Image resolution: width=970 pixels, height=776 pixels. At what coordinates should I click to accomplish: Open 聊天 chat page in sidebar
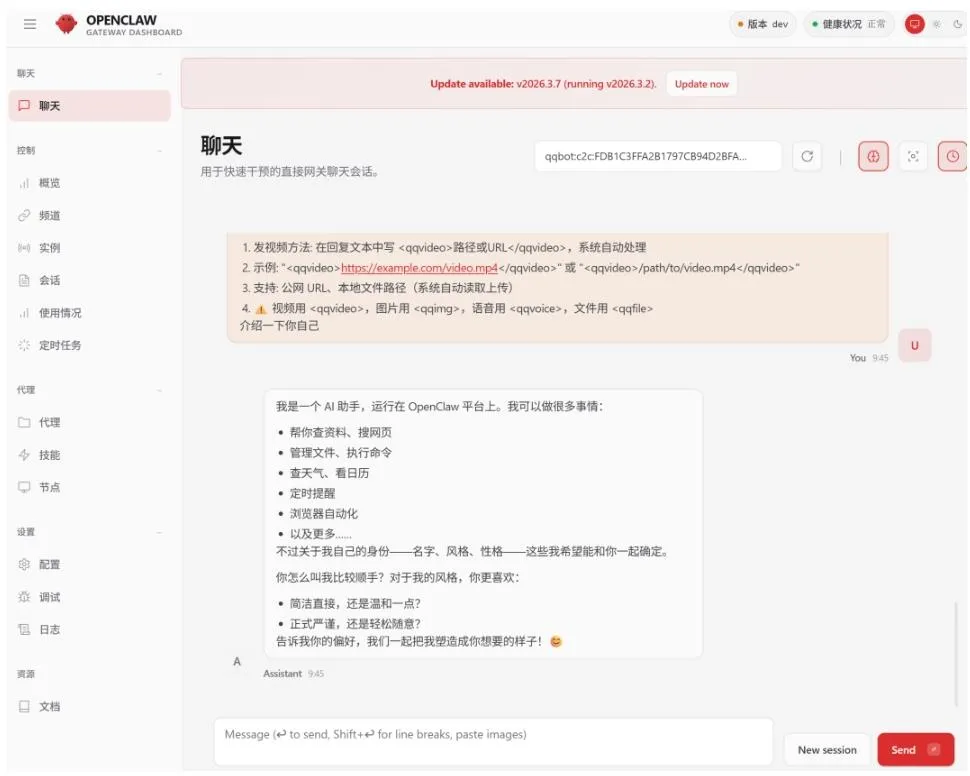click(x=90, y=106)
